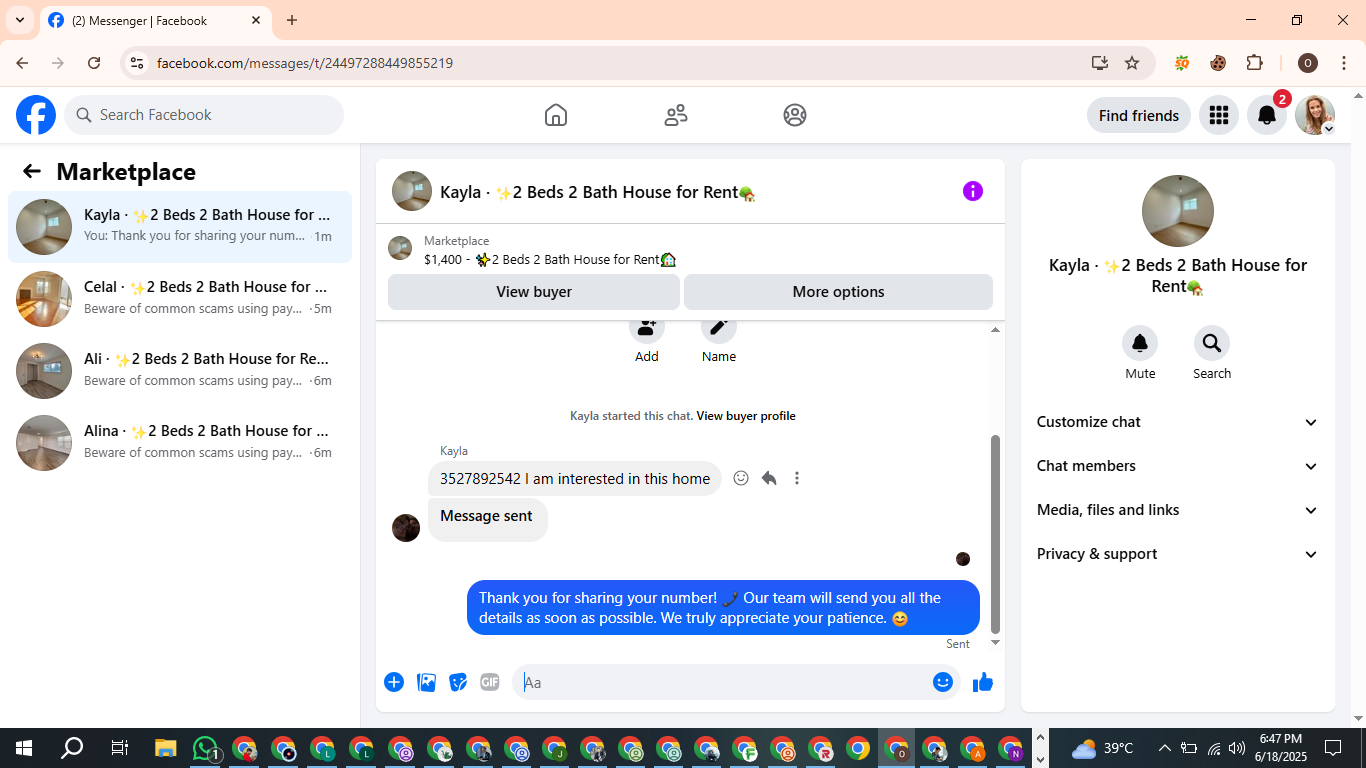This screenshot has height=768, width=1366.
Task: Open the Groups icon in top navigation
Action: [795, 115]
